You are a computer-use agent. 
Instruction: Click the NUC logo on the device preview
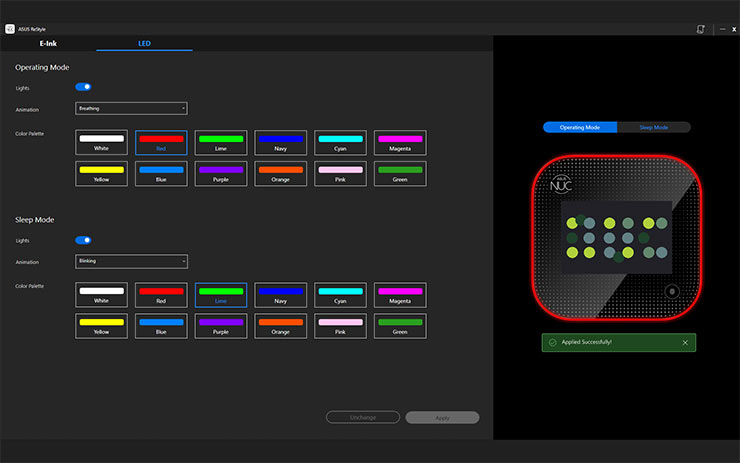click(x=561, y=183)
